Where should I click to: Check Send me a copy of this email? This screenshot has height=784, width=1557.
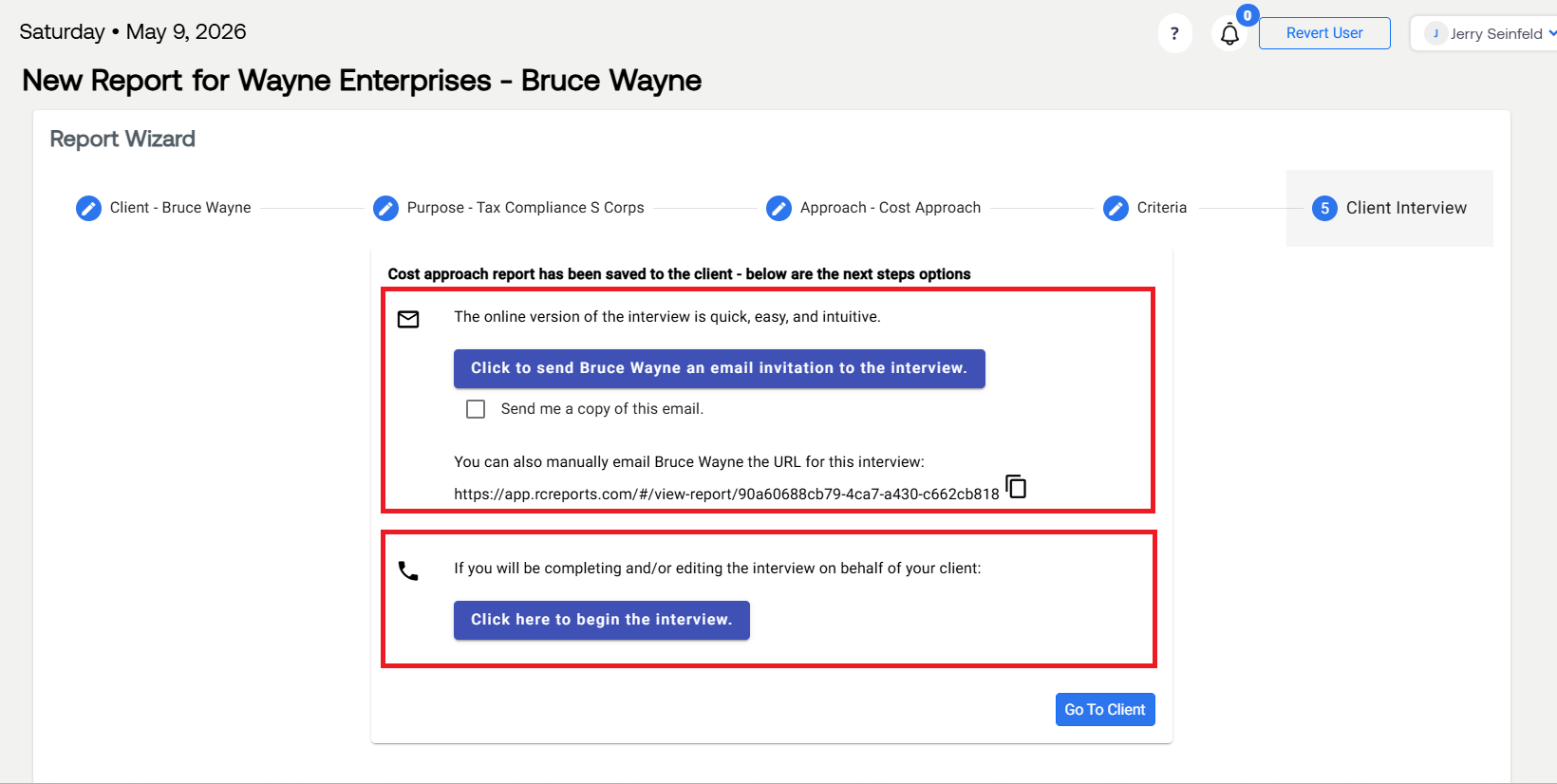476,409
